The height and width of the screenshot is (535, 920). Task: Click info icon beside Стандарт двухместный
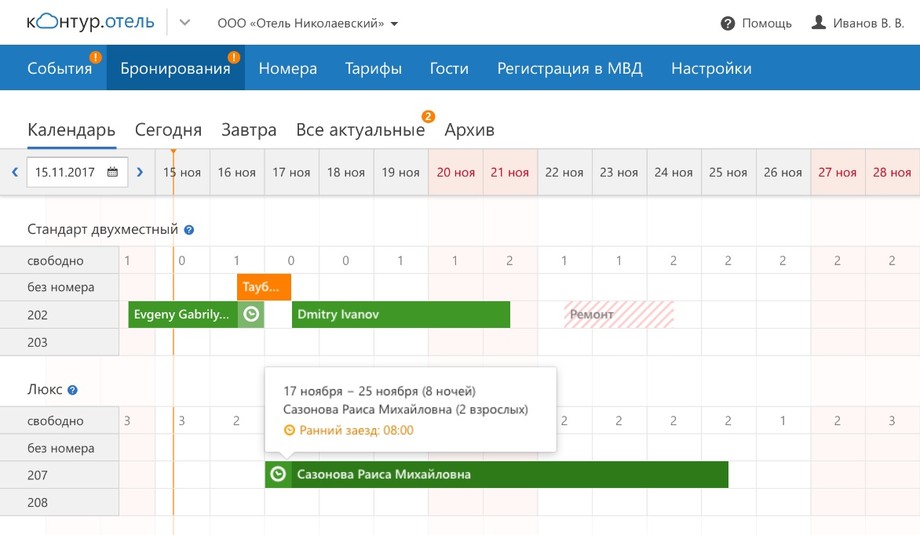pos(189,230)
